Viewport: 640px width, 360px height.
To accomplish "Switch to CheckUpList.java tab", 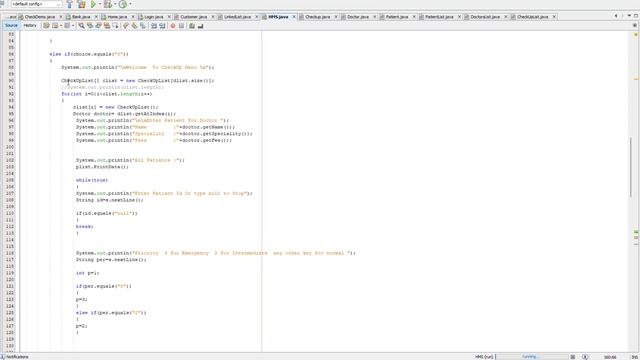I will point(532,17).
